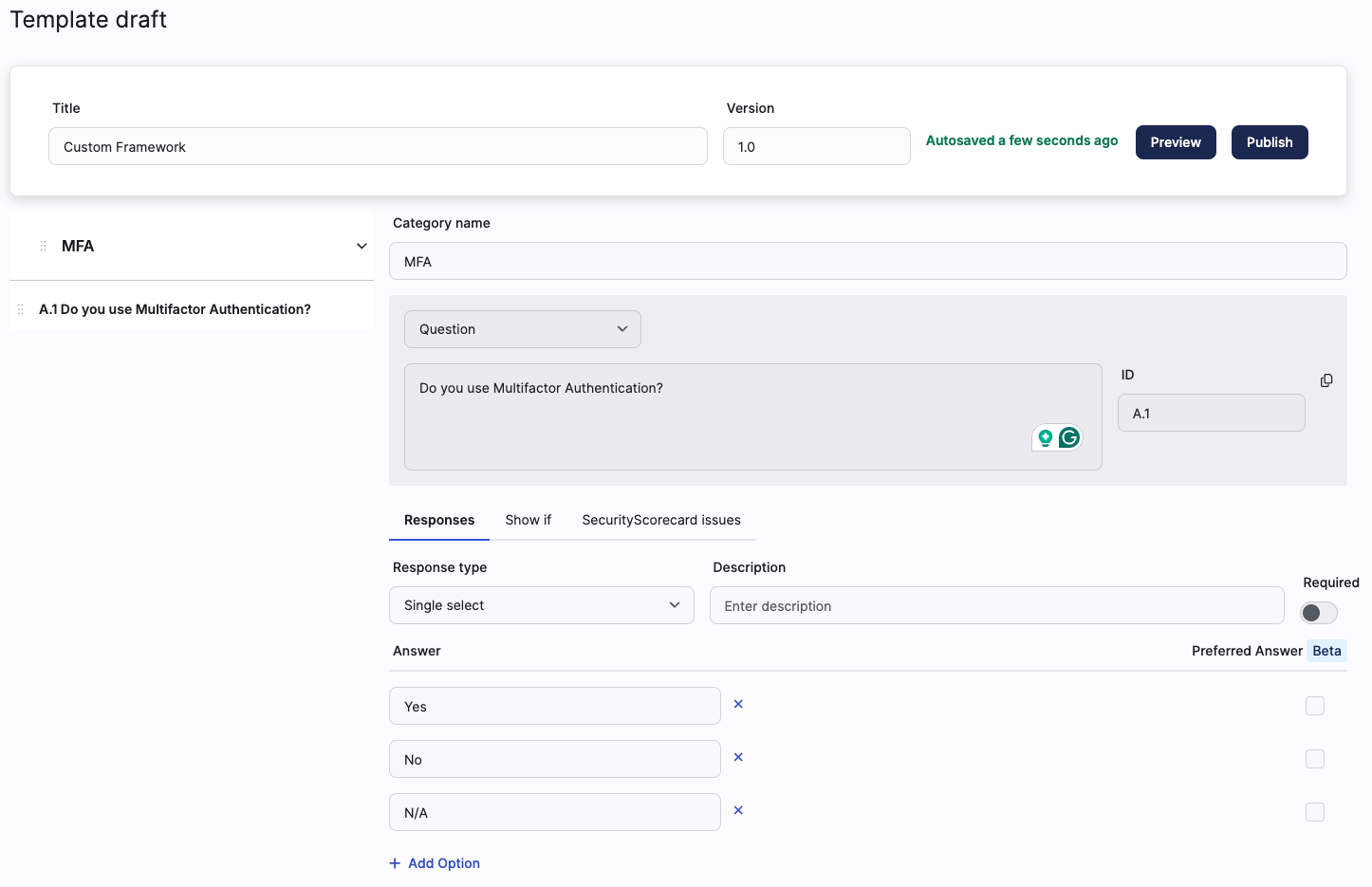Click the Beta badge next to Preferred Answer
Image resolution: width=1372 pixels, height=887 pixels.
point(1327,651)
